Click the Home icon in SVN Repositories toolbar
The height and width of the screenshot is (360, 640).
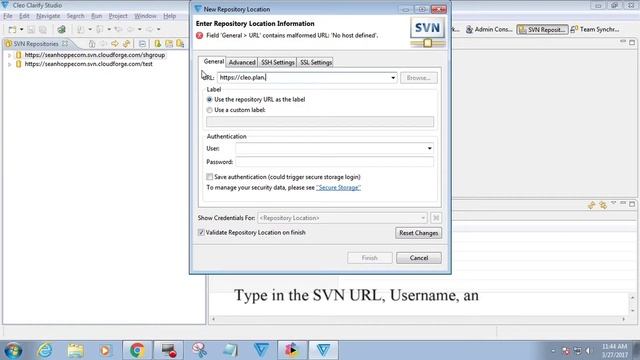click(x=92, y=44)
